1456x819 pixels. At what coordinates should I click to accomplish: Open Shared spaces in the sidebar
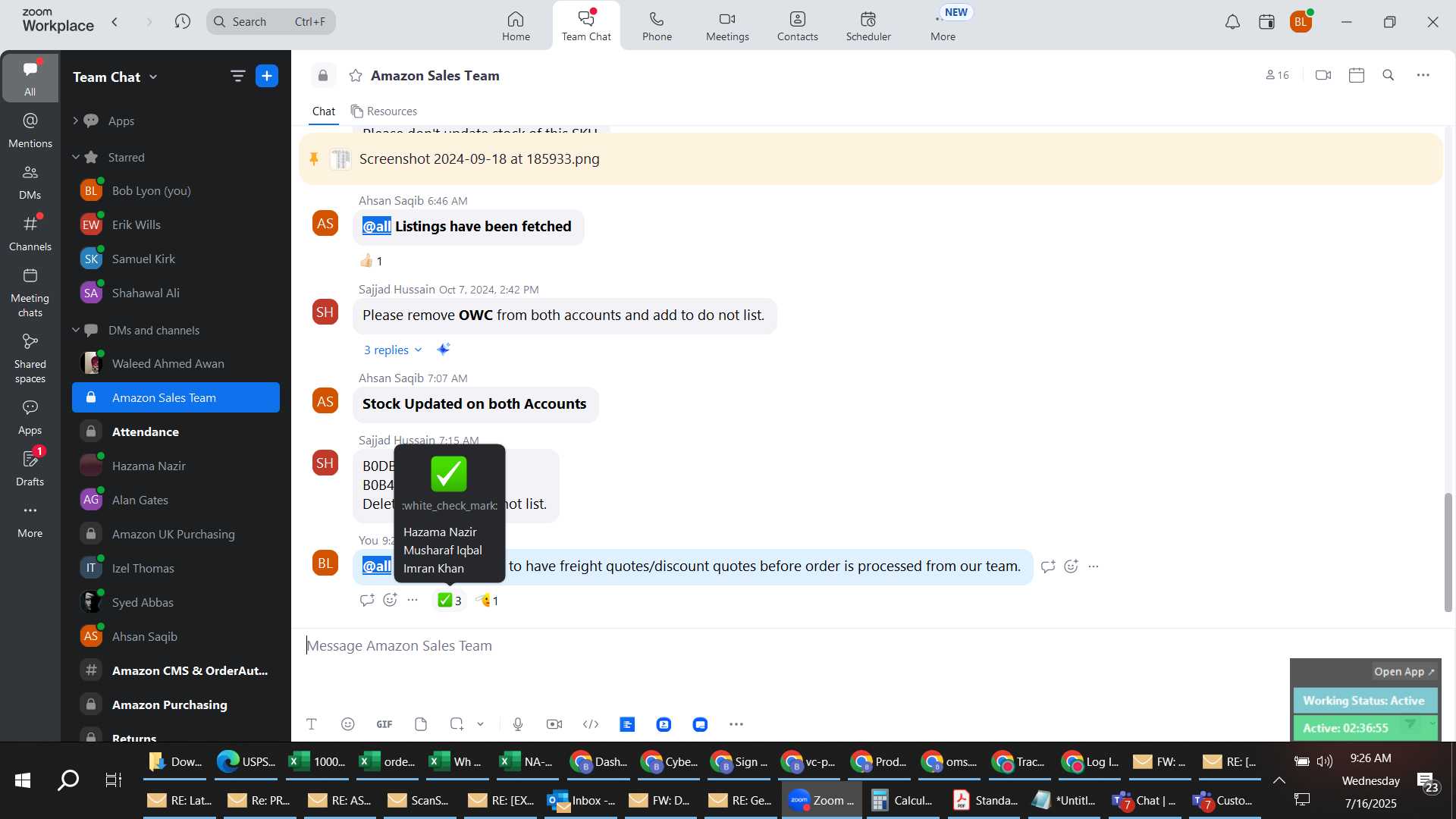point(30,359)
